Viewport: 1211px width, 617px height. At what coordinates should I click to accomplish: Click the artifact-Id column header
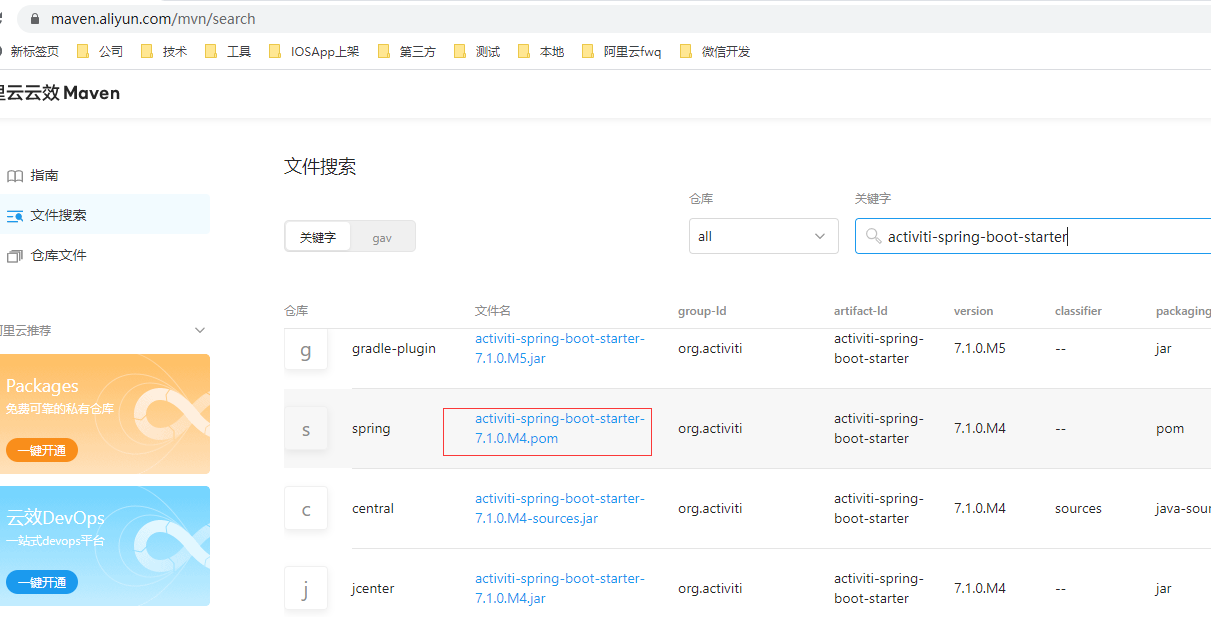(x=860, y=311)
